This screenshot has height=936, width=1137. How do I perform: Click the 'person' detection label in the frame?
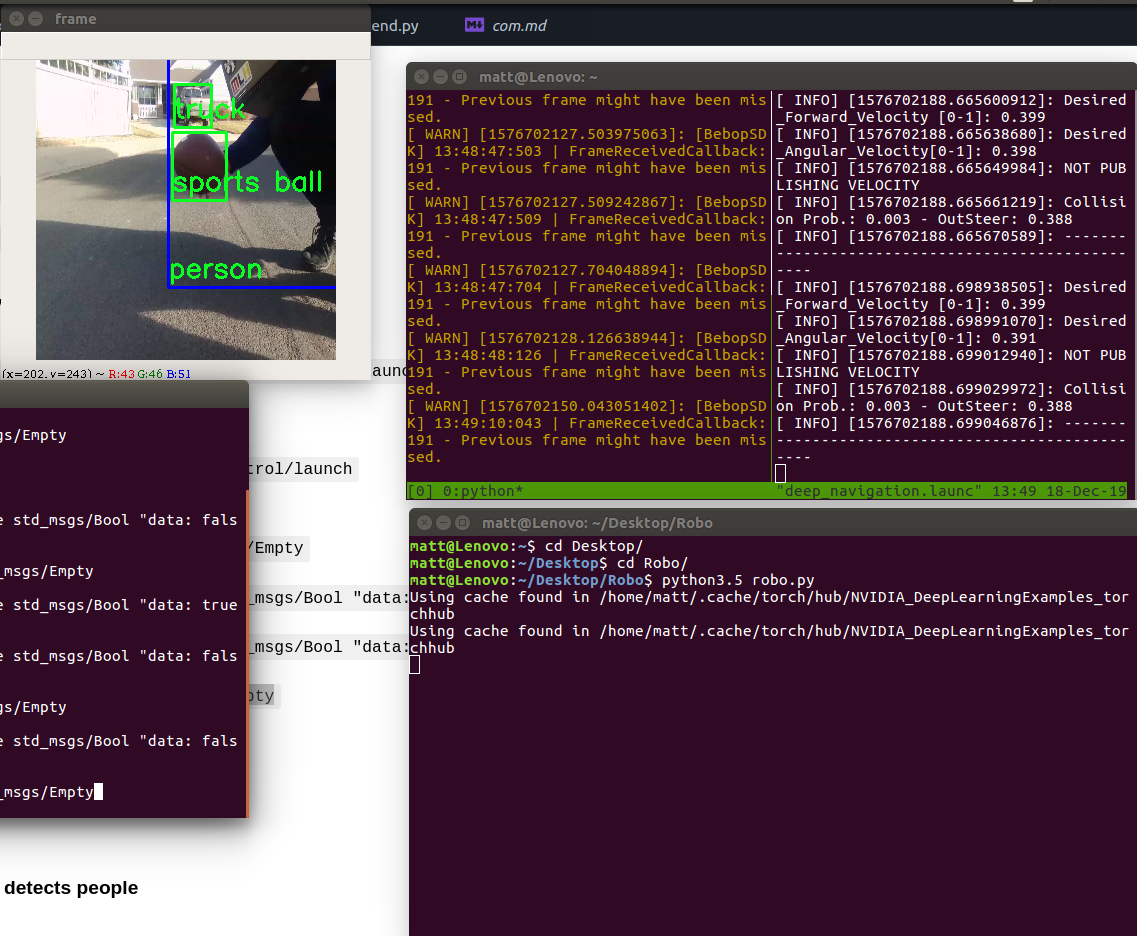(x=215, y=270)
